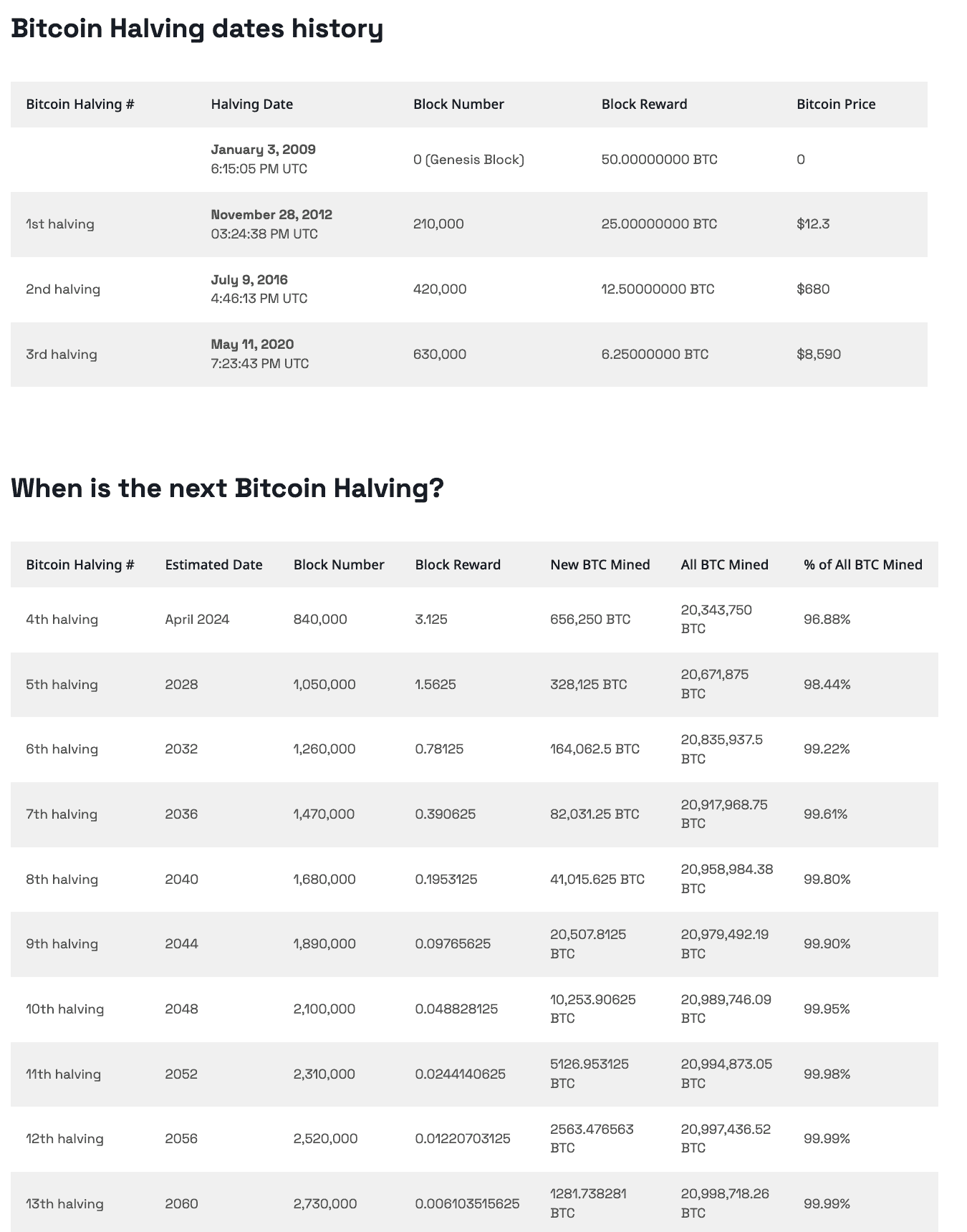Click the "3.125" block reward value
Screen dimensions: 967x1232
point(431,620)
